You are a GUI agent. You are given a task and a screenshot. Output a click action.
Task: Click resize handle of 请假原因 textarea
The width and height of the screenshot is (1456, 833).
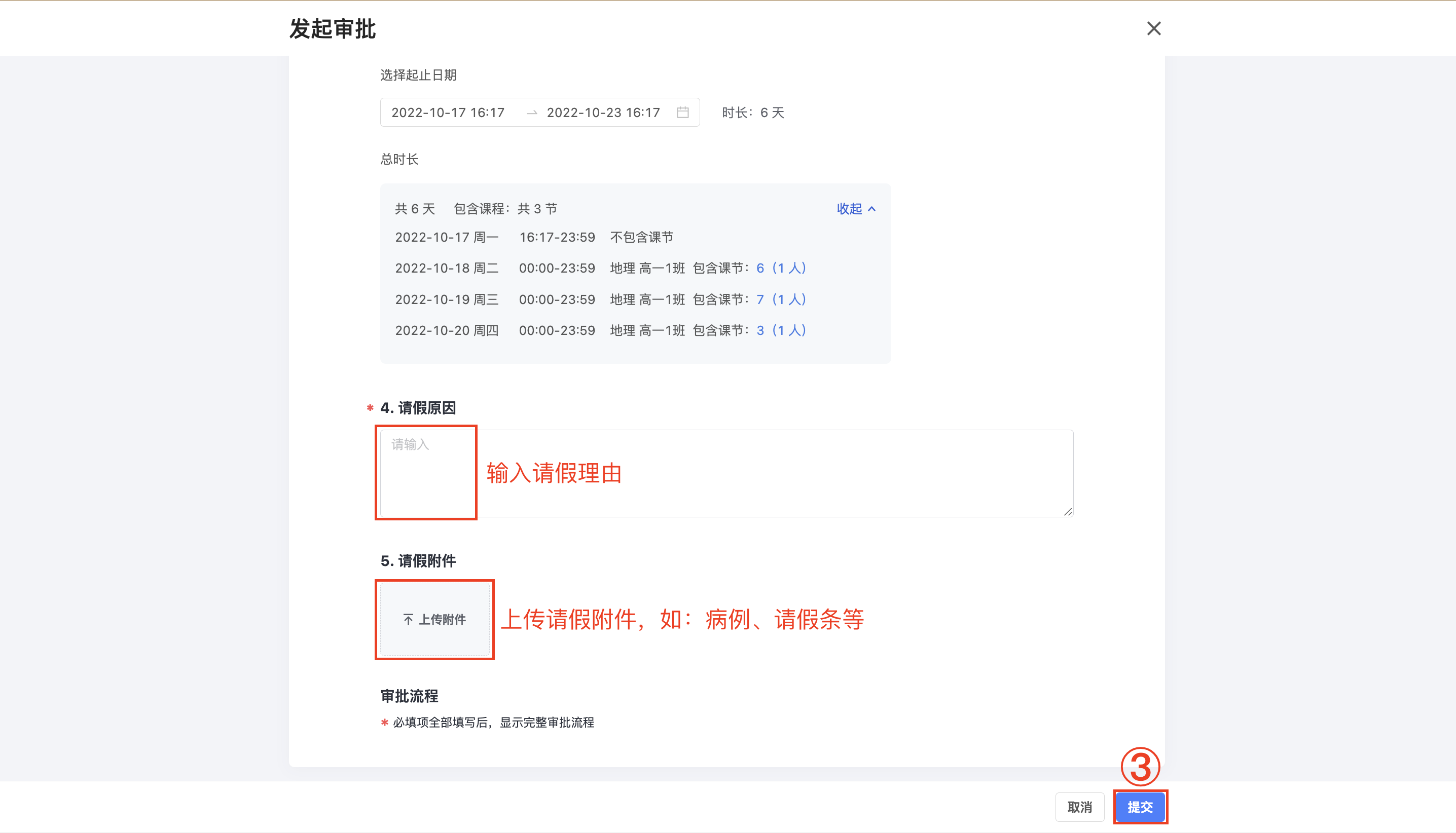click(1068, 512)
